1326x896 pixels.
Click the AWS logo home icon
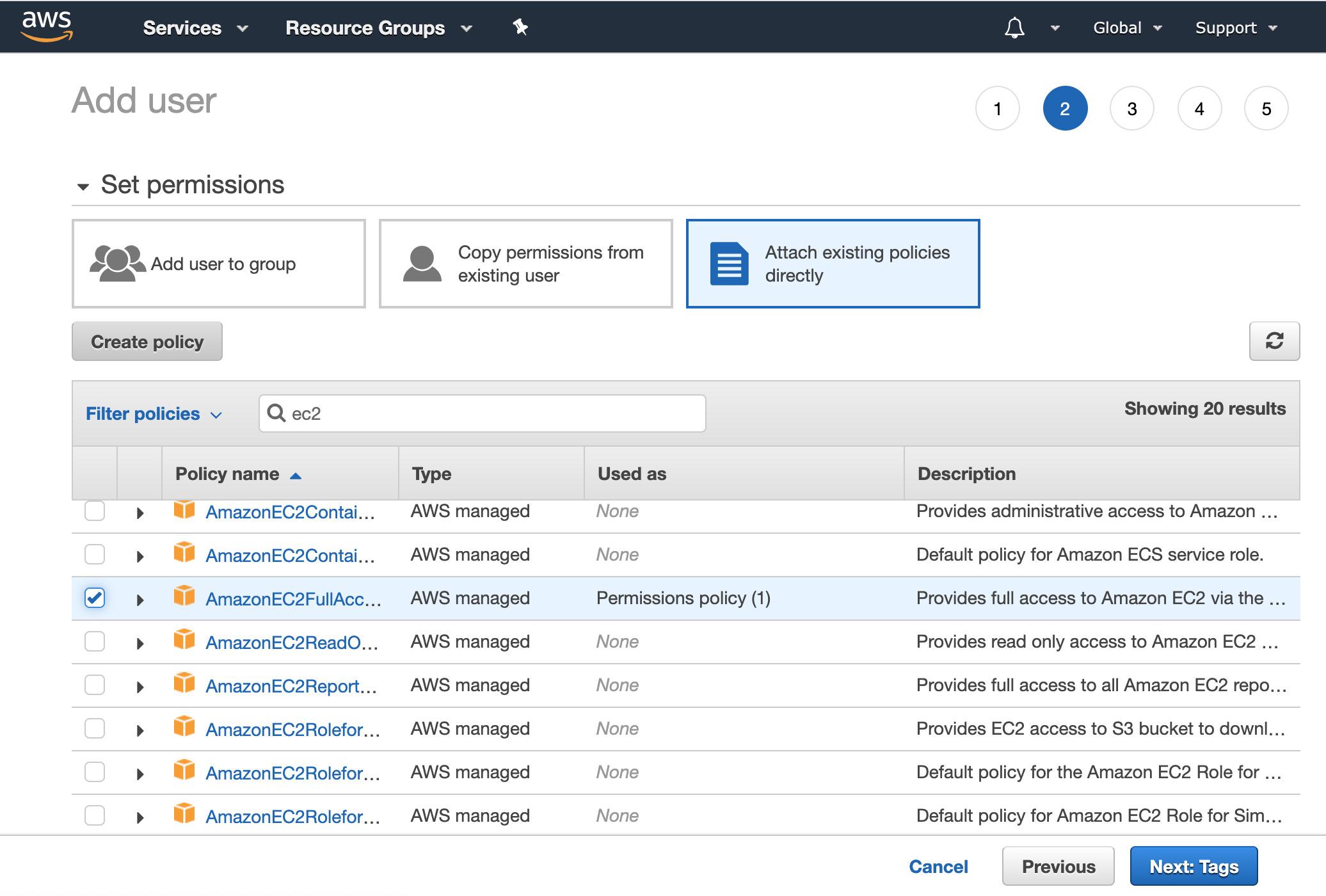47,26
